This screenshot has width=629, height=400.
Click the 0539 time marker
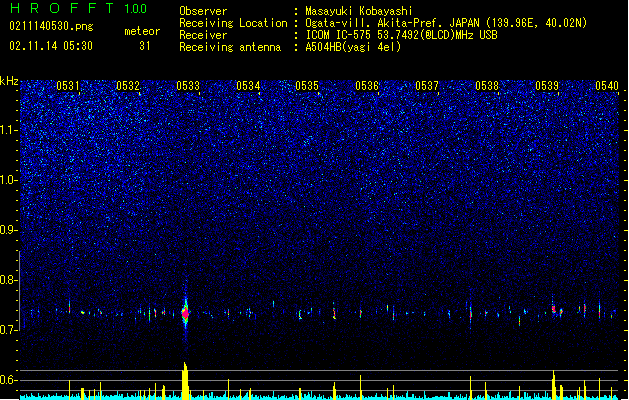coord(547,86)
